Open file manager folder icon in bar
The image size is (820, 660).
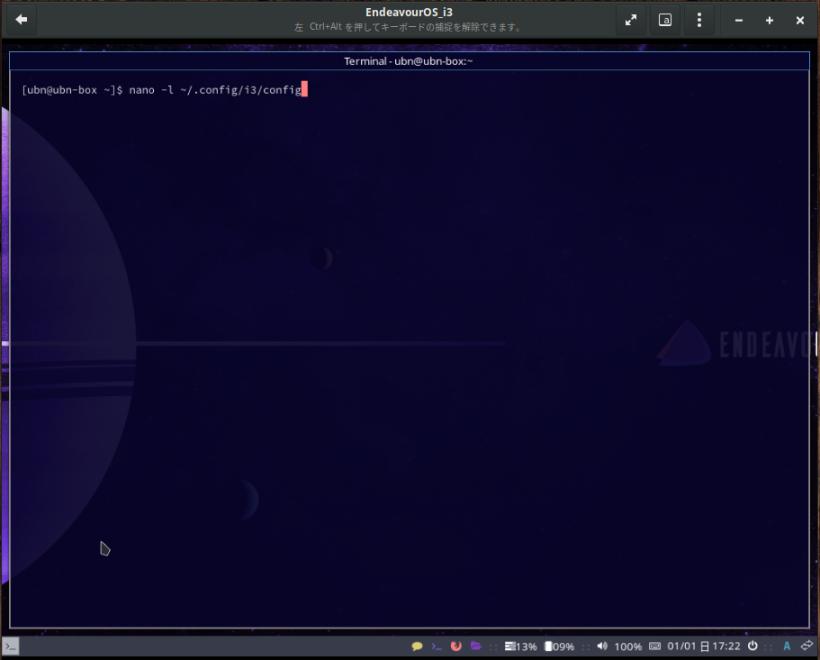[475, 646]
